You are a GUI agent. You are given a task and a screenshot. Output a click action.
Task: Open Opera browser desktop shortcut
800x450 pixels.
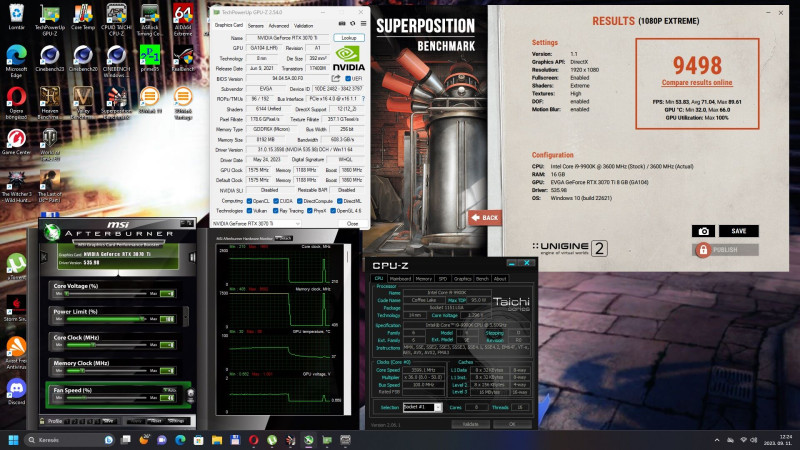coord(16,103)
